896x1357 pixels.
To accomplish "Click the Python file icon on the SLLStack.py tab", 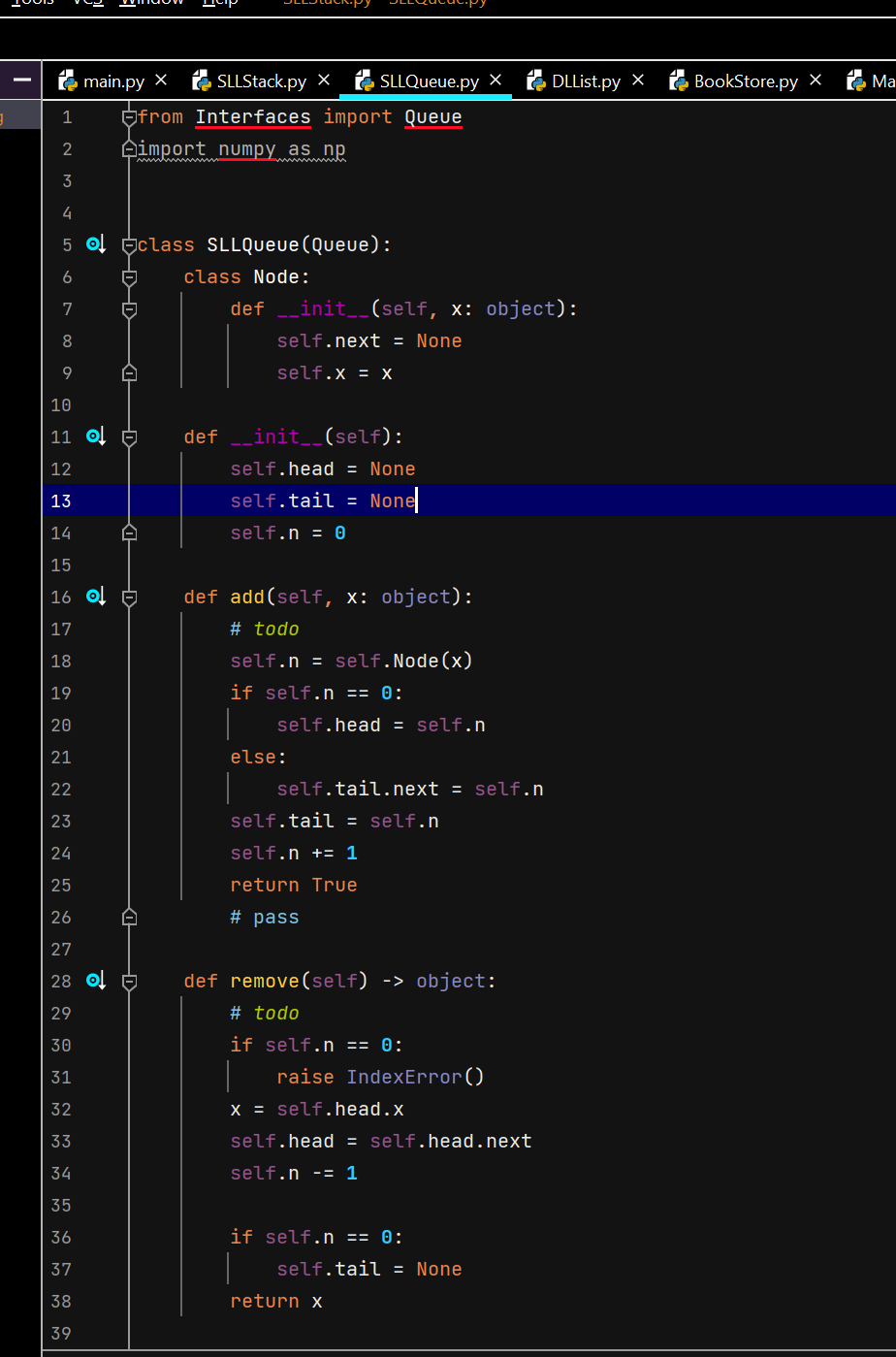I will tap(201, 81).
